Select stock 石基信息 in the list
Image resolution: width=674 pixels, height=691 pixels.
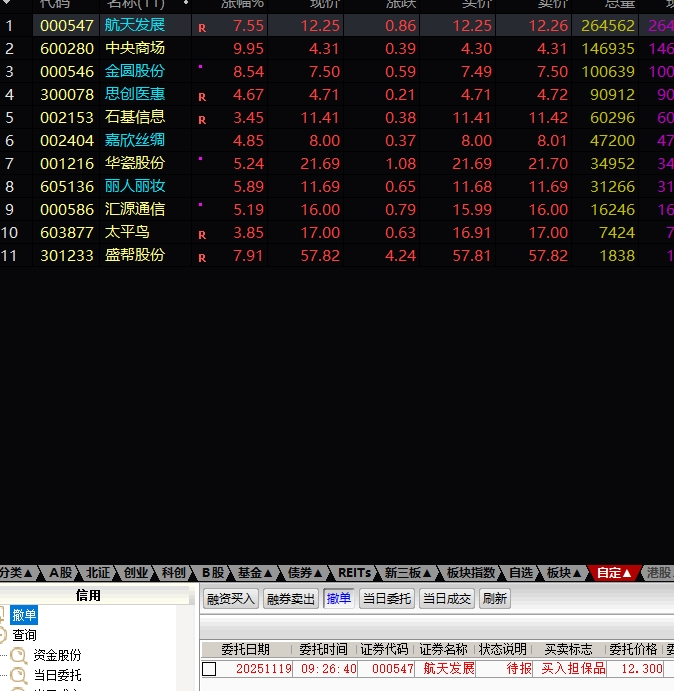134,117
